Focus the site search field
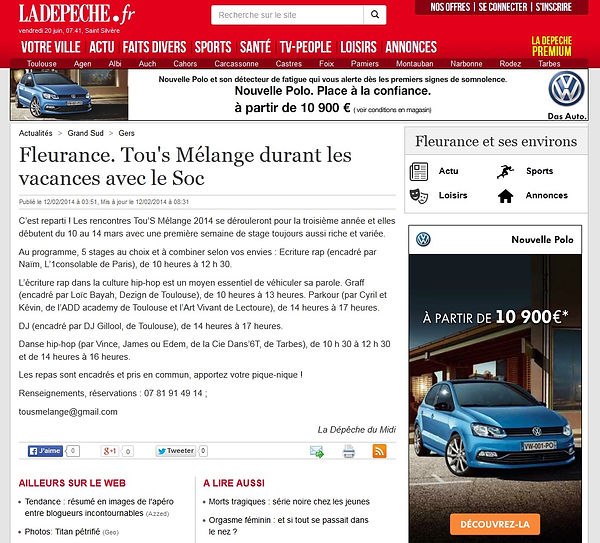The width and height of the screenshot is (600, 543). (287, 15)
